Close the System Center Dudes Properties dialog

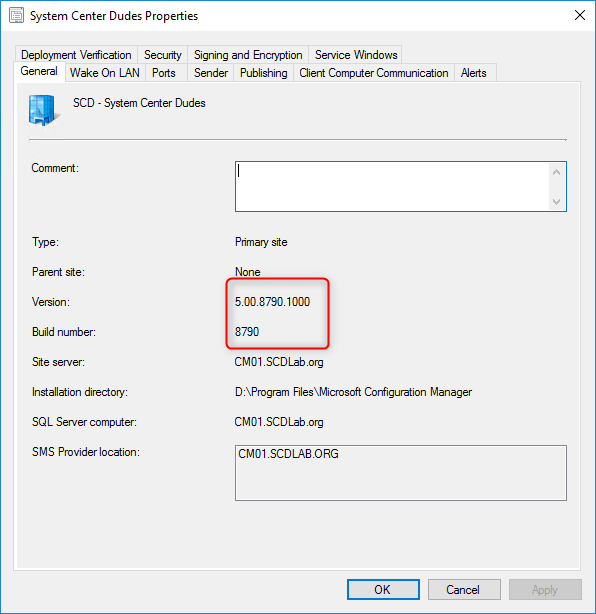pyautogui.click(x=580, y=15)
